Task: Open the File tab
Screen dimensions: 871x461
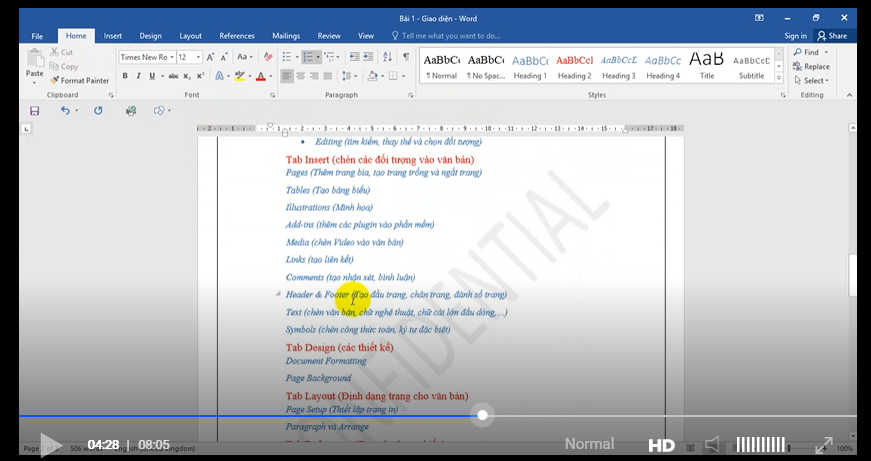Action: tap(37, 36)
